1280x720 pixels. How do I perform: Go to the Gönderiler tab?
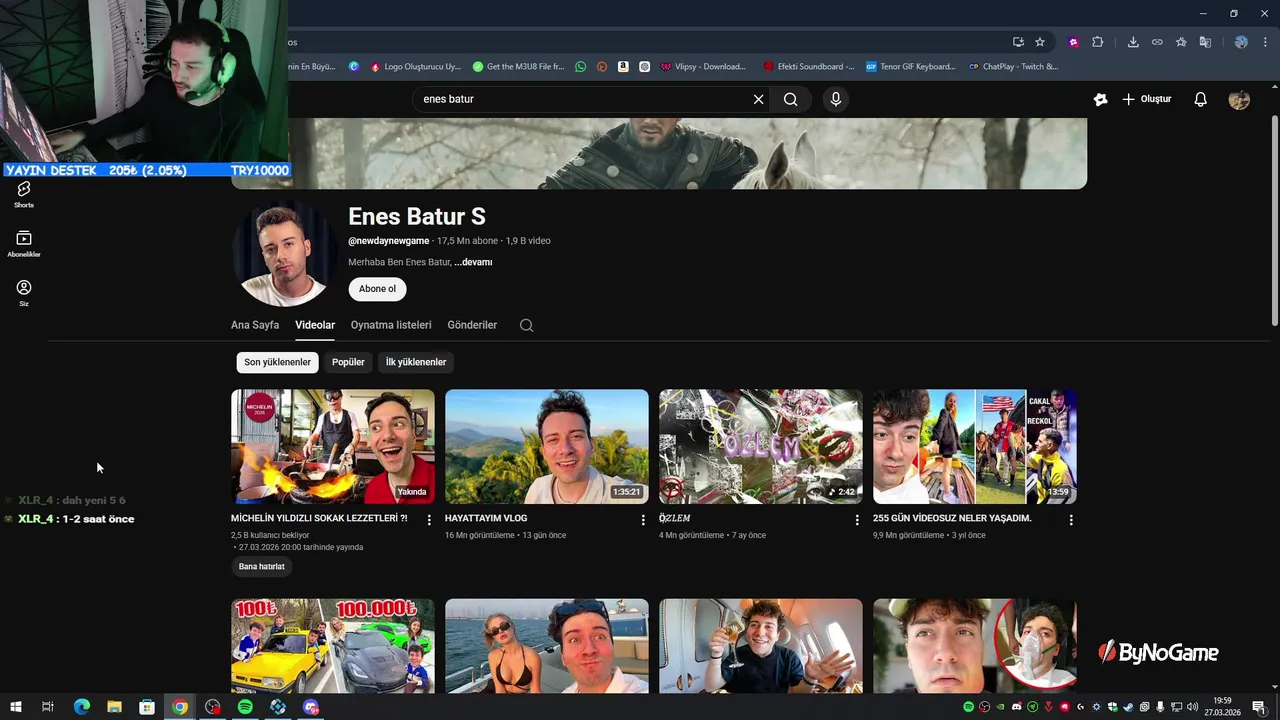pos(472,325)
